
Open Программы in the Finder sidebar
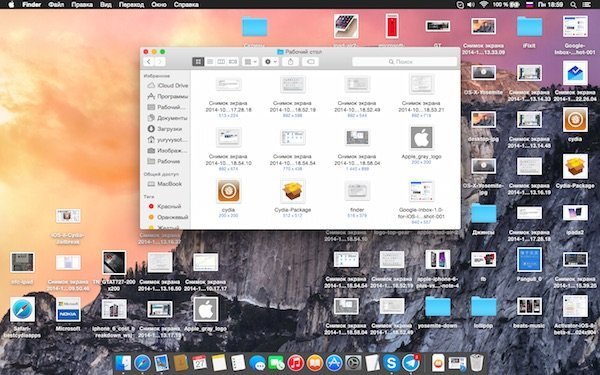pos(168,96)
